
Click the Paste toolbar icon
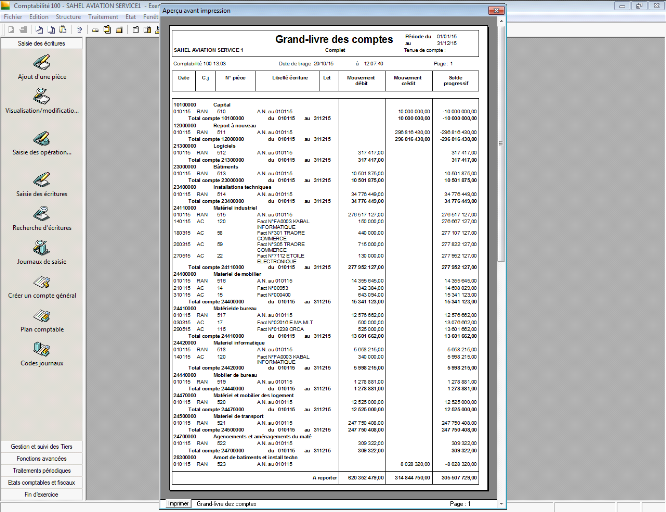click(62, 30)
